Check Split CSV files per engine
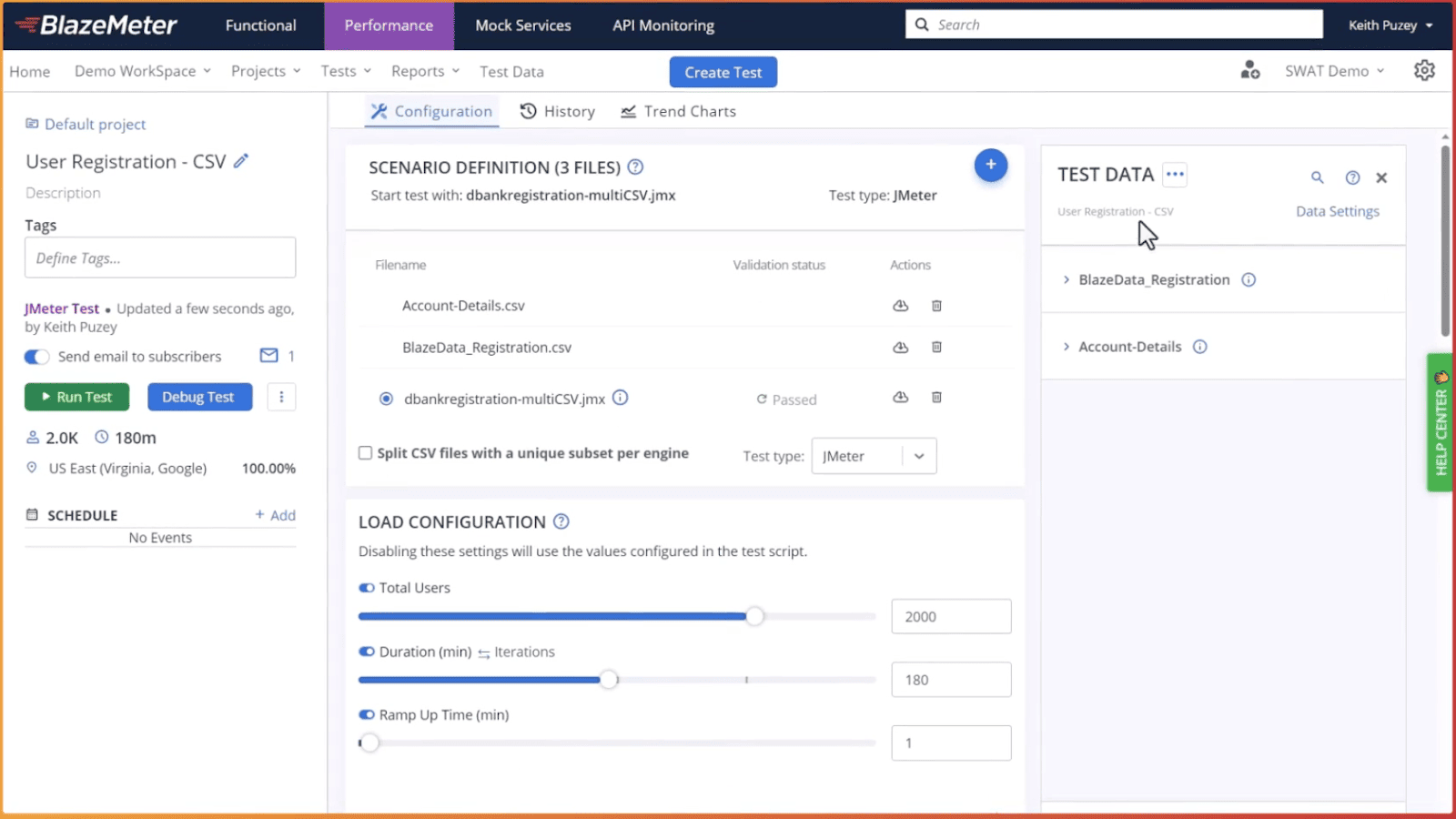1456x819 pixels. point(365,452)
